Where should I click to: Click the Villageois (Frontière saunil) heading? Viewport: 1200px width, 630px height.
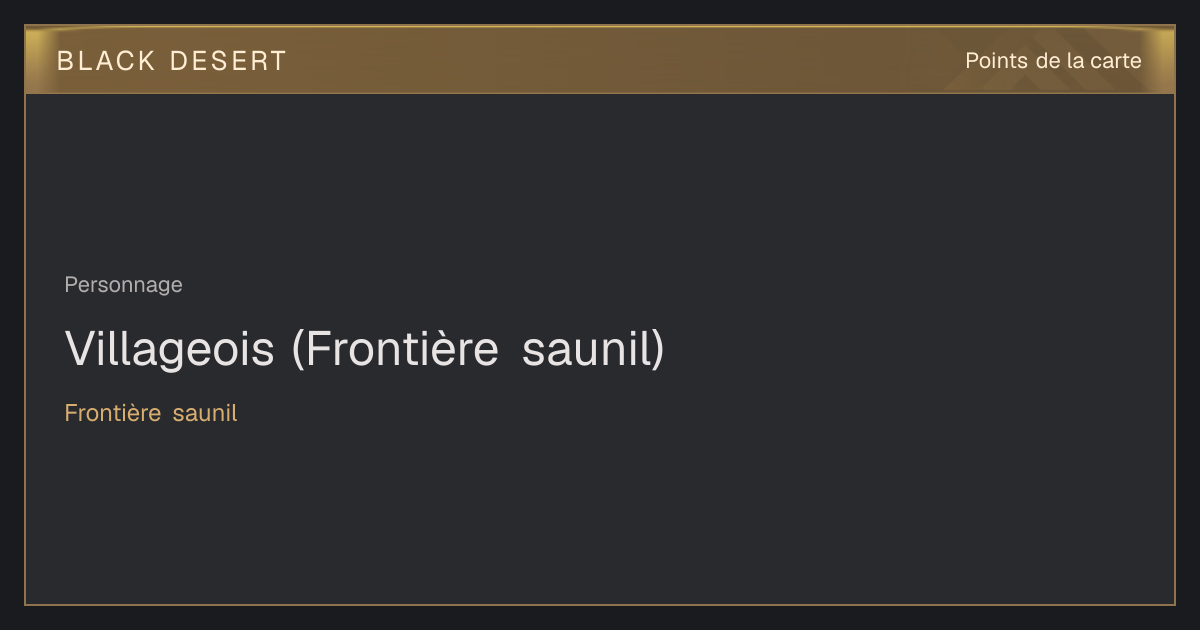(364, 349)
